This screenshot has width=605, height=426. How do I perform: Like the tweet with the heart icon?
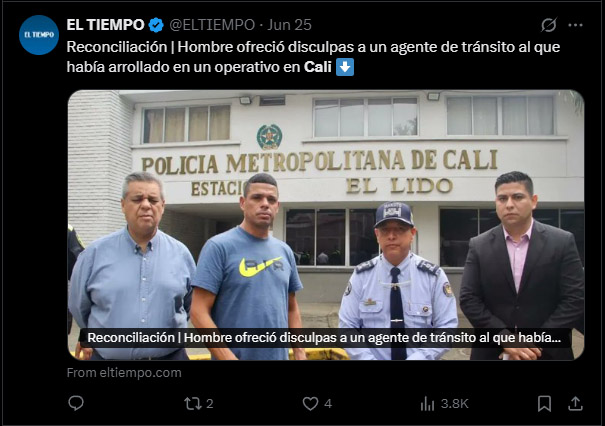310,404
